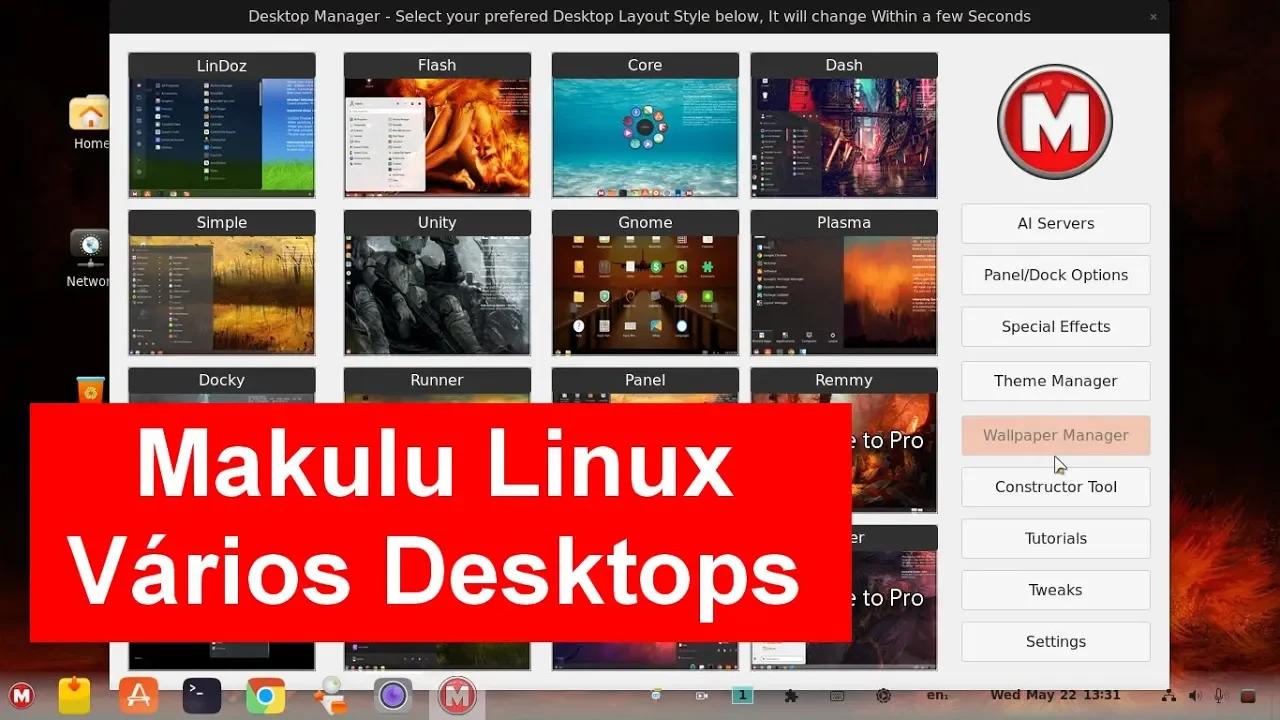The image size is (1280, 720).
Task: Open the AI Servers option
Action: tap(1056, 223)
